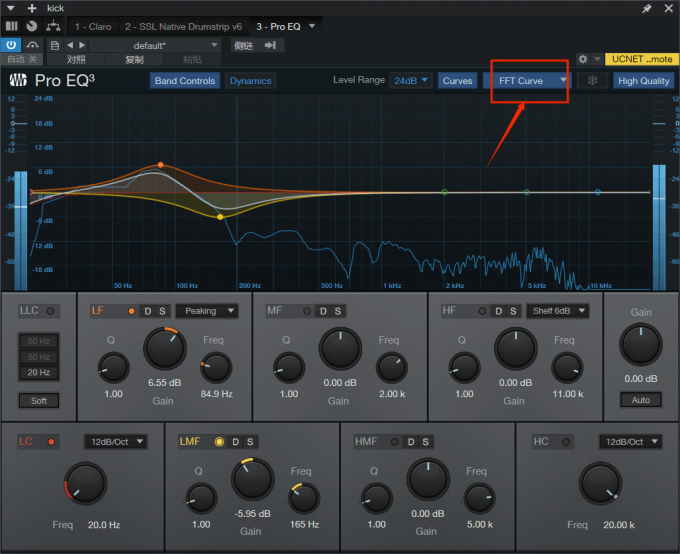Open the LF Peaking filter type dropdown
680x554 pixels.
(207, 311)
